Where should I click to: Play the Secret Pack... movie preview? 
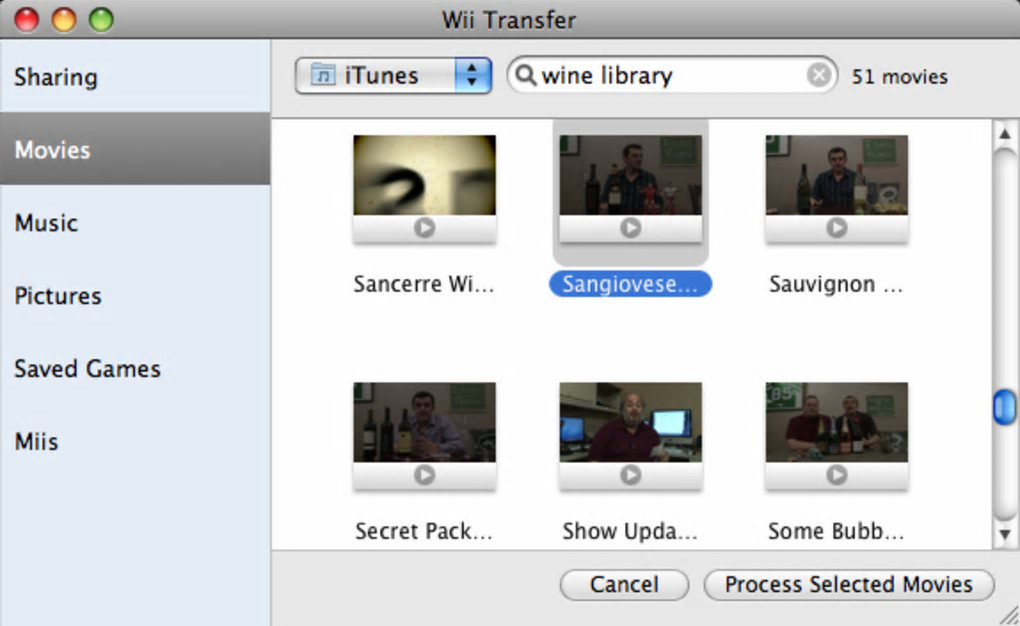(424, 475)
